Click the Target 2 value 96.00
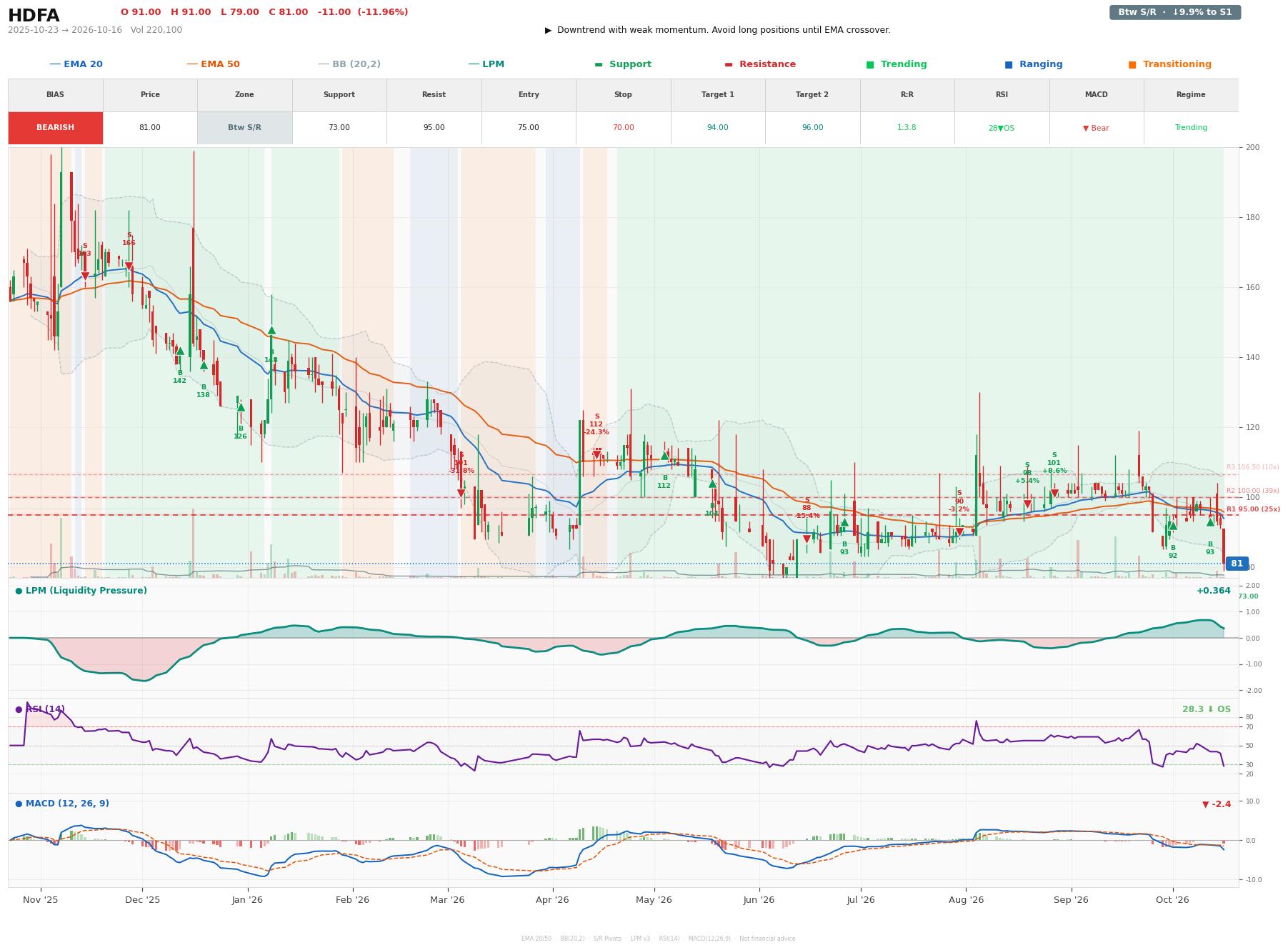1288x950 pixels. pyautogui.click(x=812, y=128)
